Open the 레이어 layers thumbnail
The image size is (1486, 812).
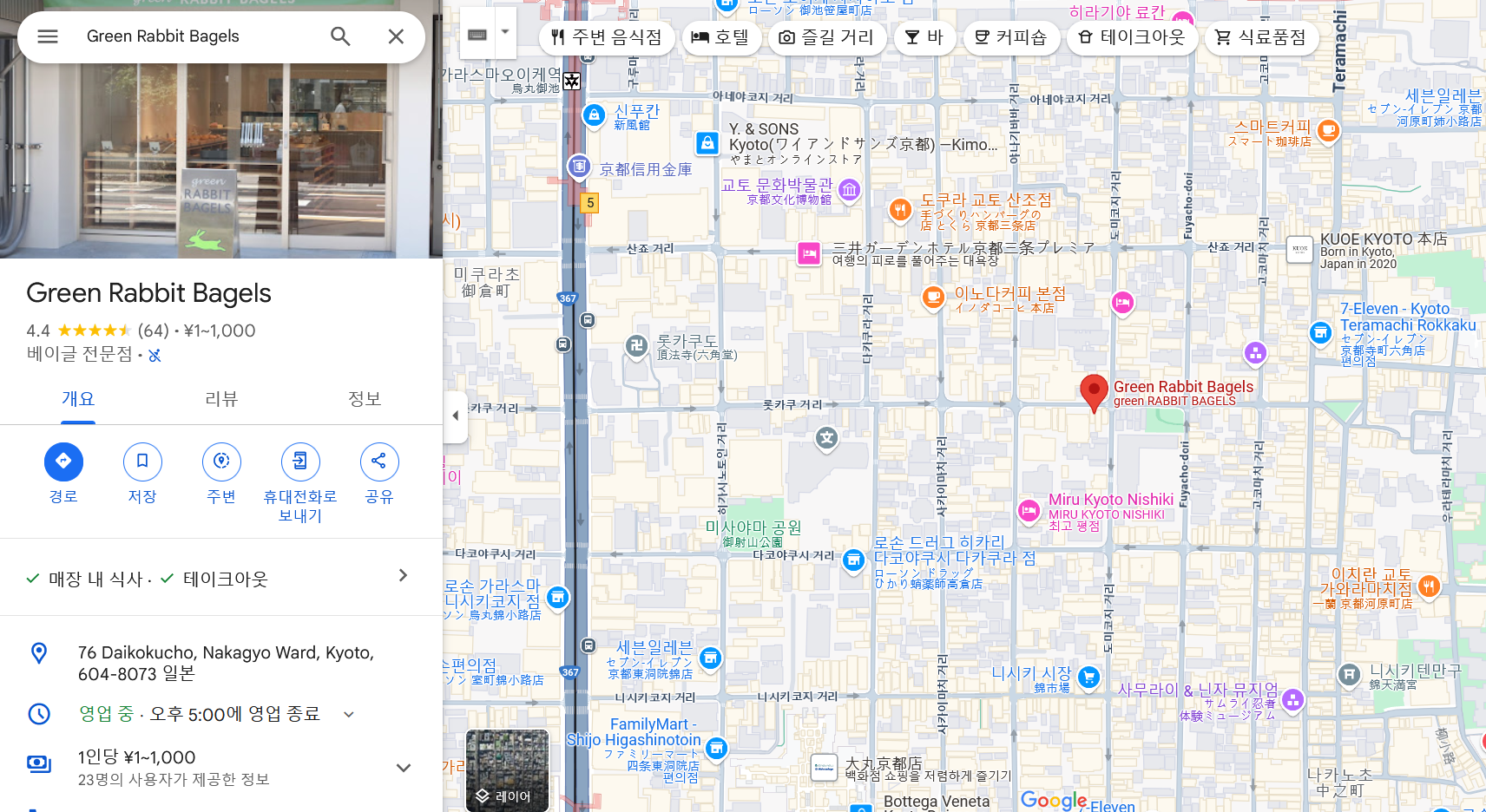(507, 770)
